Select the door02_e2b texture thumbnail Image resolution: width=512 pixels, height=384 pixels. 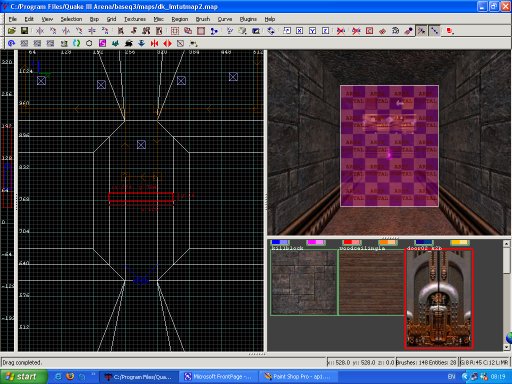439,299
